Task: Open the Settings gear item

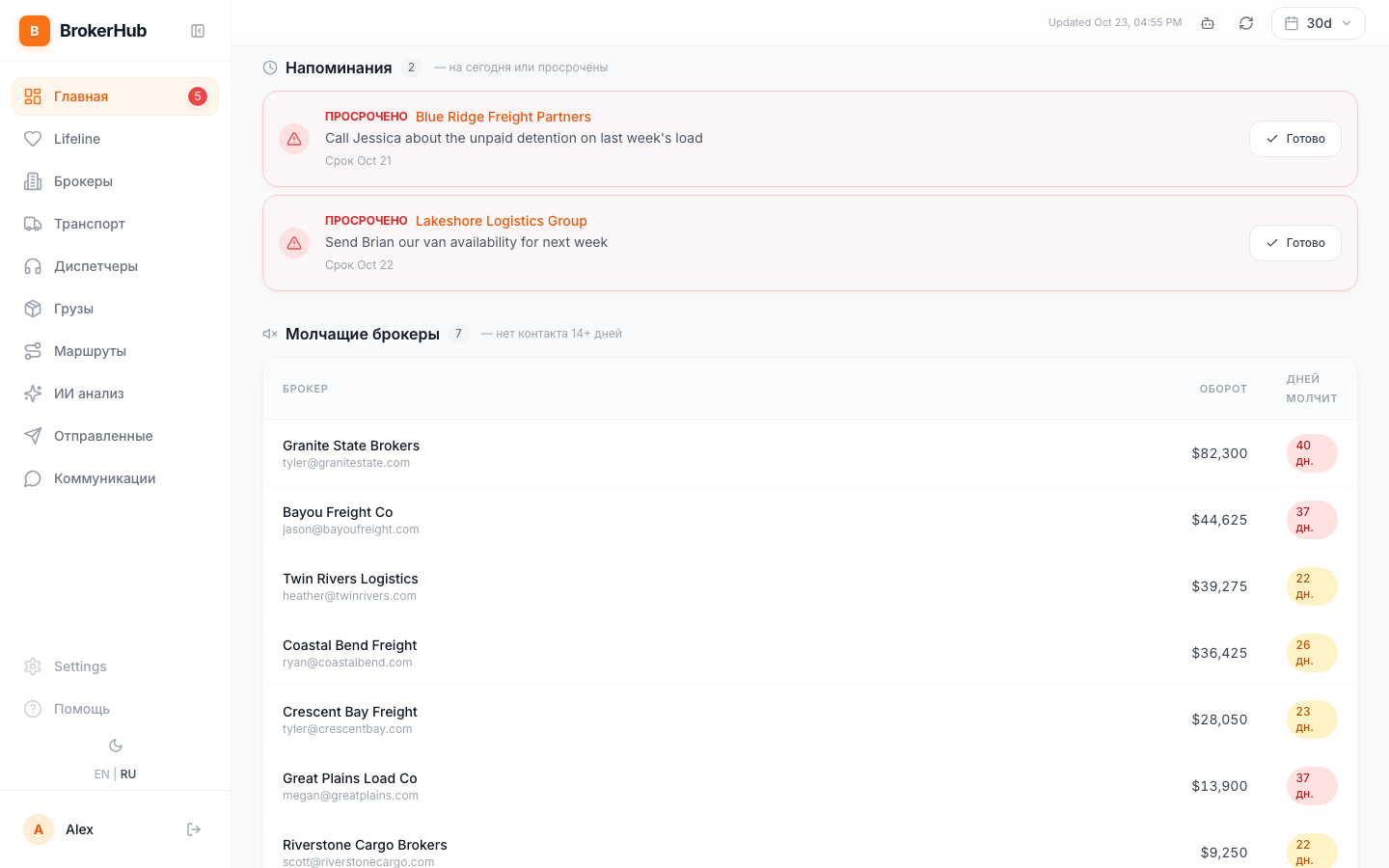Action: click(116, 666)
